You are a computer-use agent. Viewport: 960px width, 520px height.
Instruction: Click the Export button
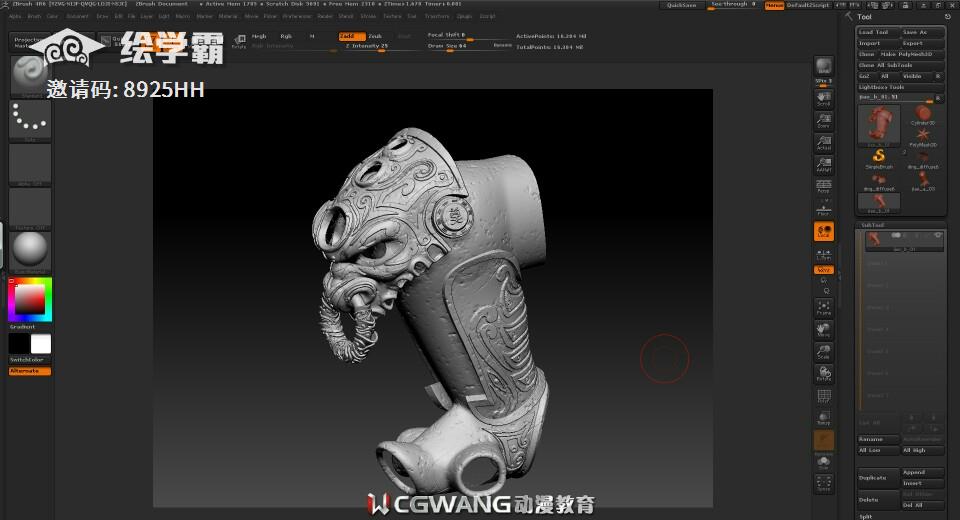tap(922, 43)
